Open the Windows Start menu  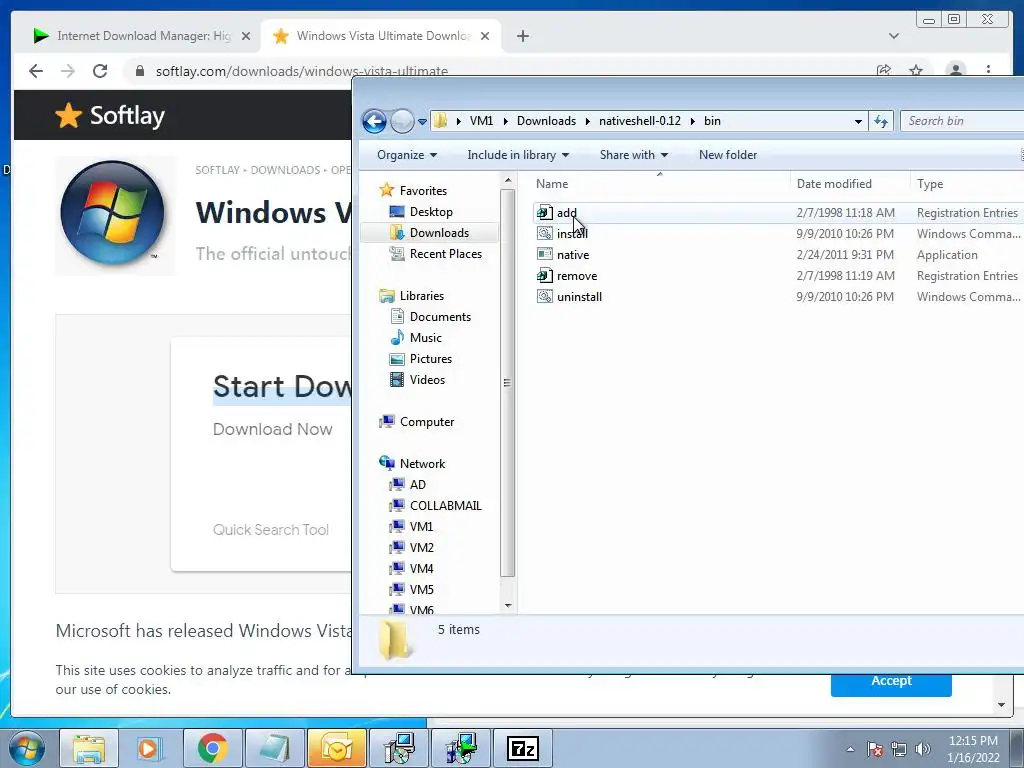(27, 748)
